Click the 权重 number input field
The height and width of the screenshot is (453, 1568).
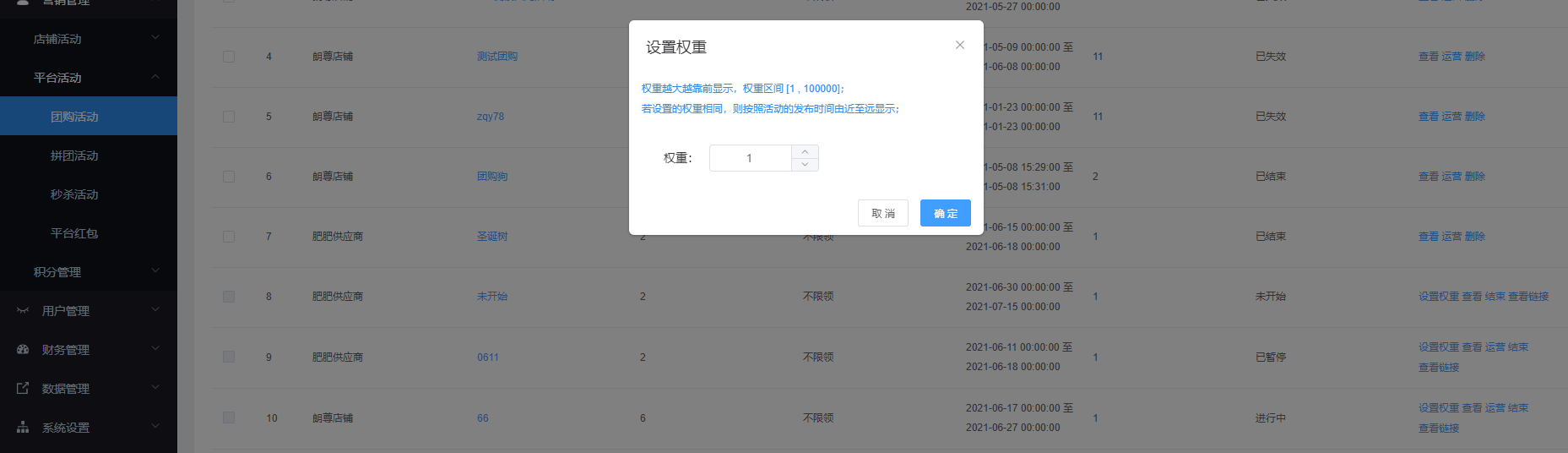(x=749, y=158)
